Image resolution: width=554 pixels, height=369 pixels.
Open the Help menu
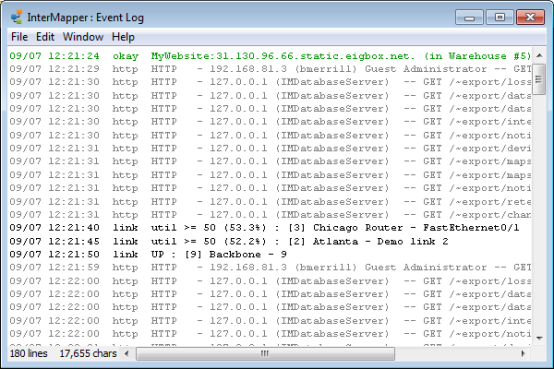click(x=123, y=37)
